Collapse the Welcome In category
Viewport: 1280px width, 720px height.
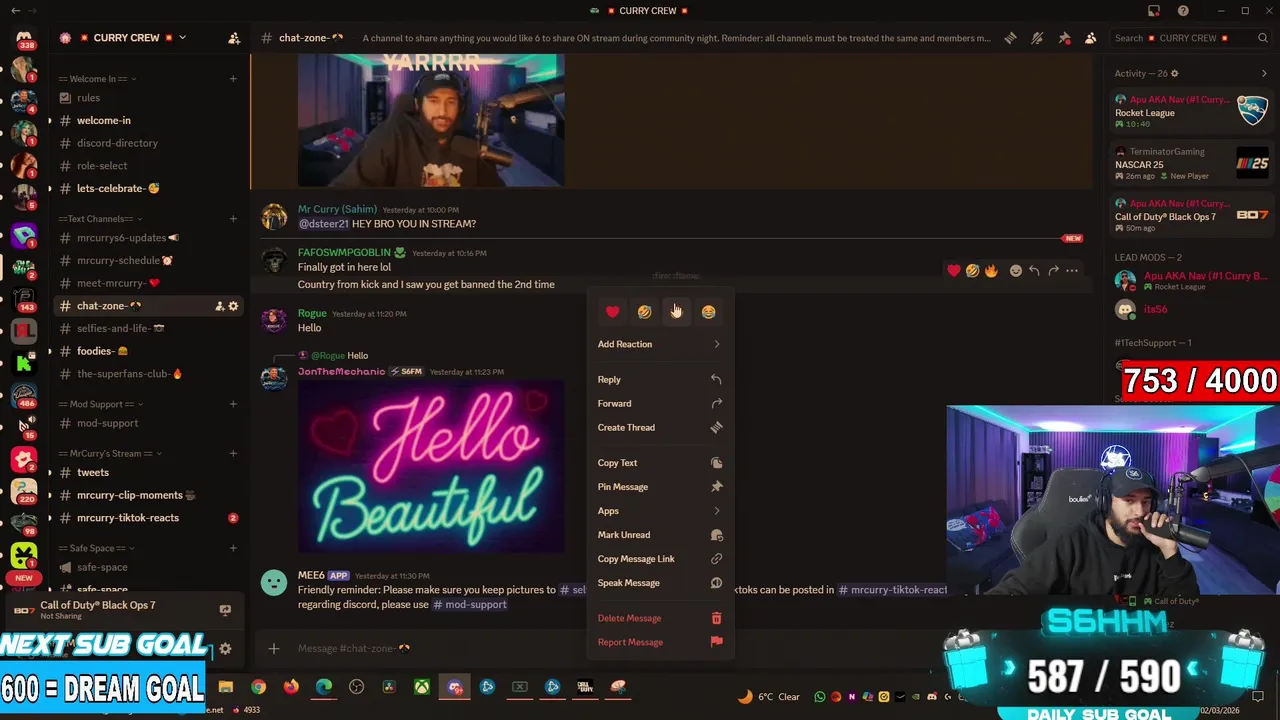(97, 79)
